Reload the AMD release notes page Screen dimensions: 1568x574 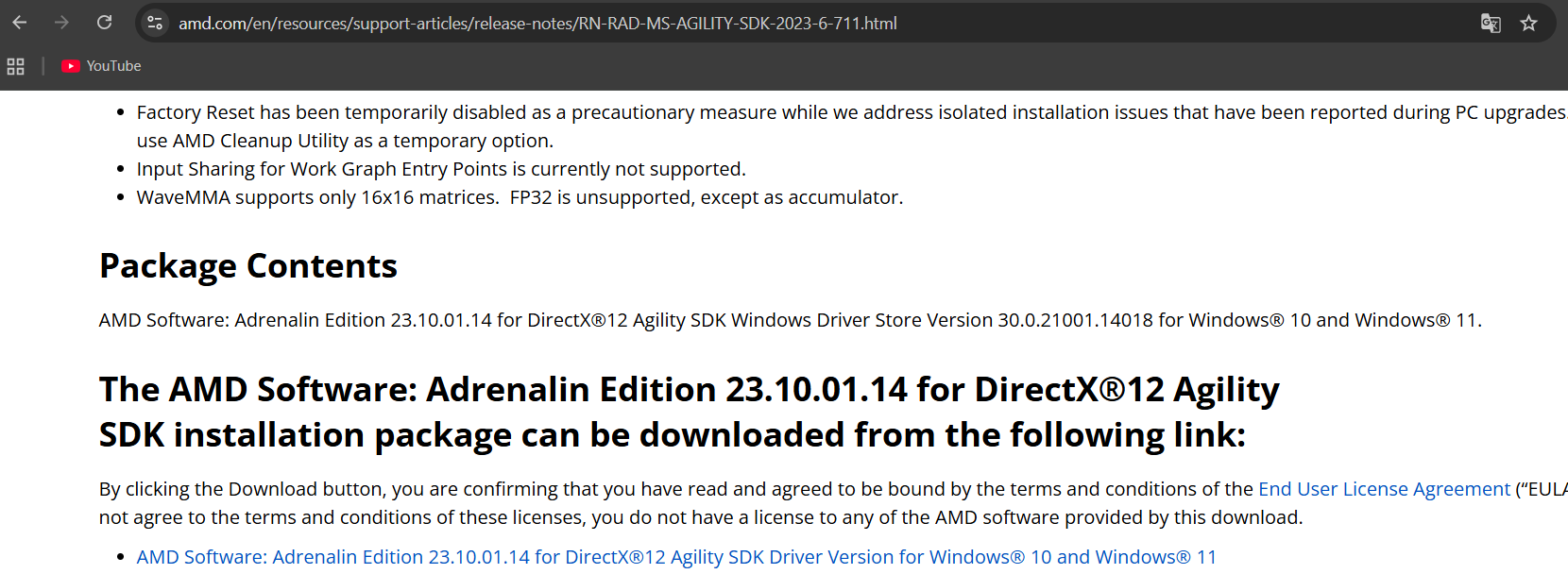pyautogui.click(x=105, y=23)
